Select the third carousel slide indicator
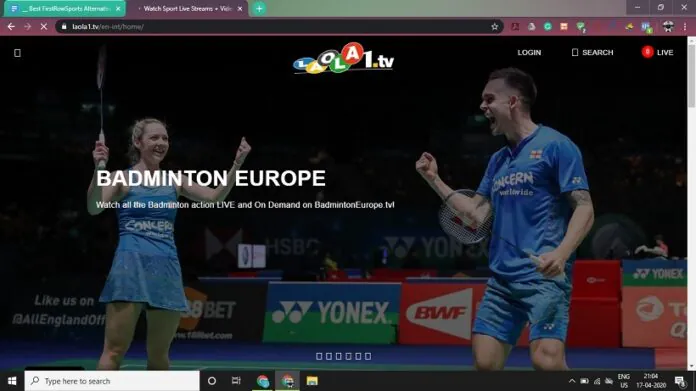 (339, 356)
